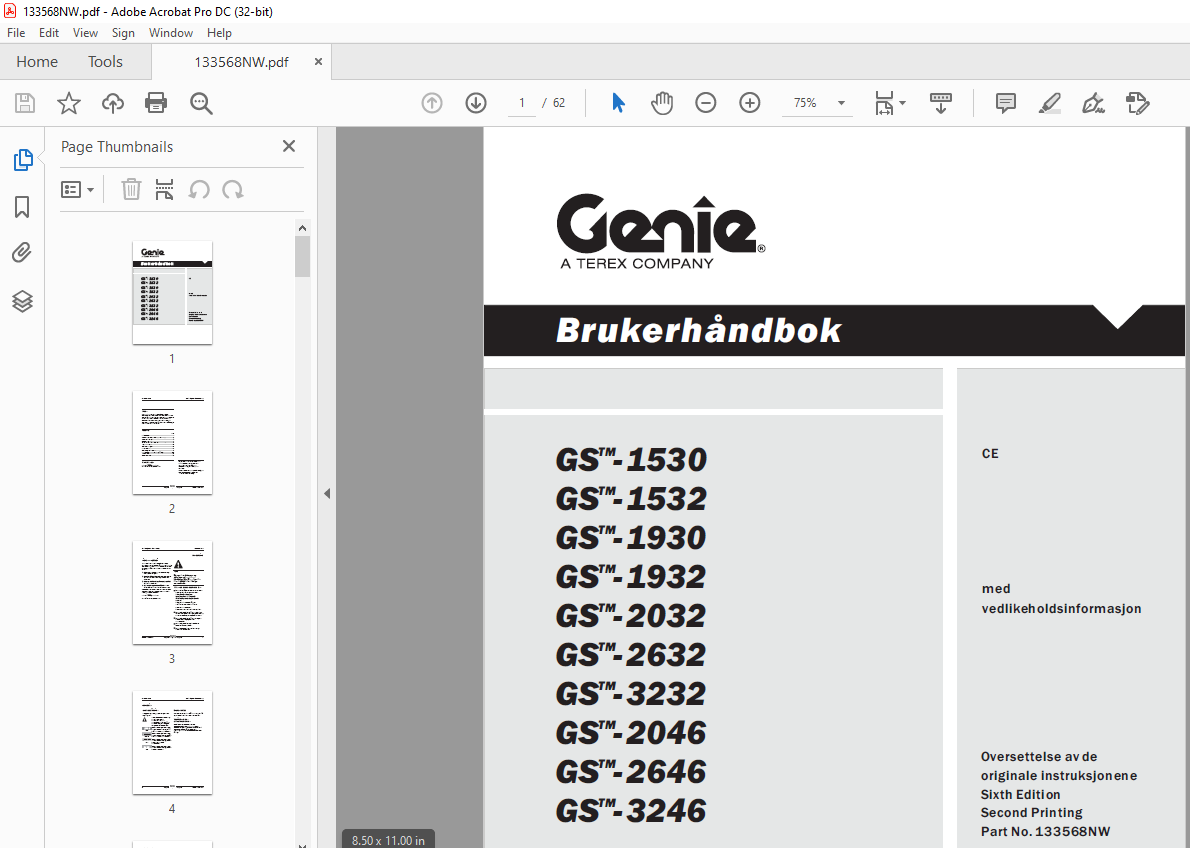
Task: Zoom in with plus button
Action: (750, 102)
